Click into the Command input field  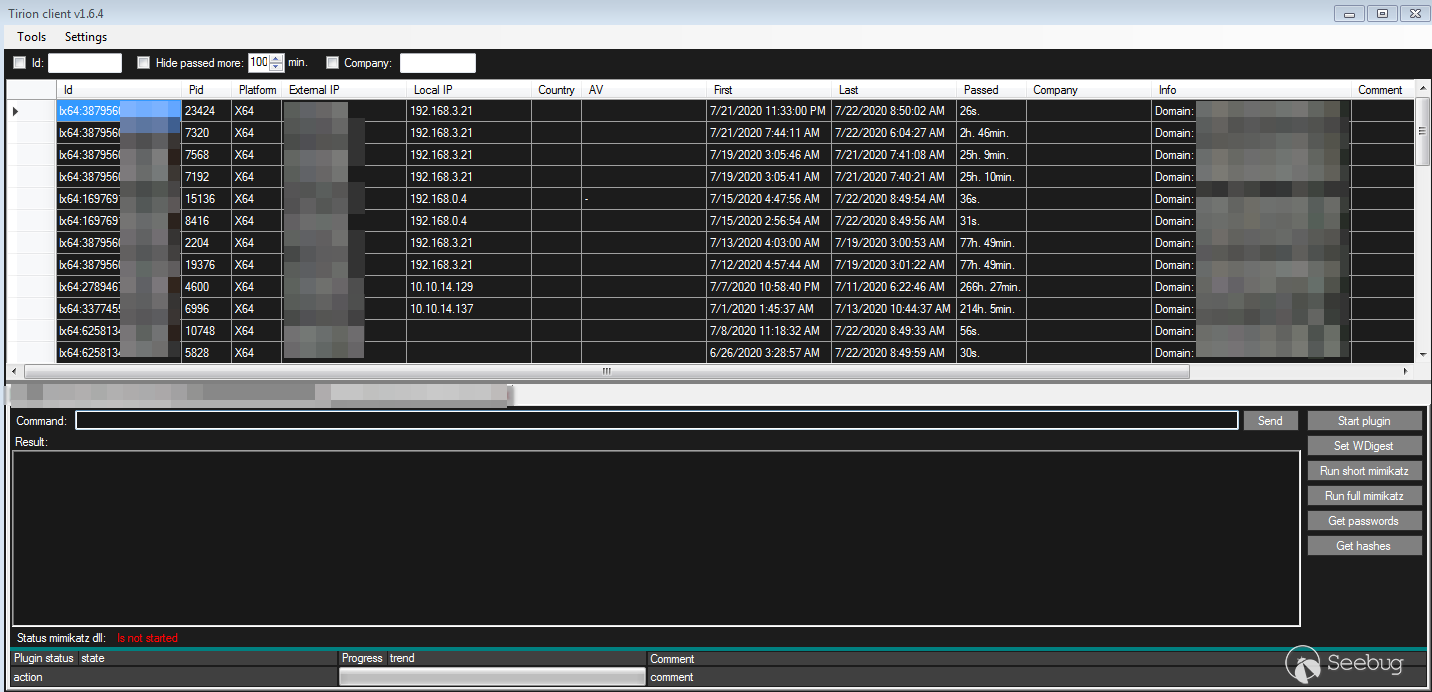pyautogui.click(x=656, y=421)
